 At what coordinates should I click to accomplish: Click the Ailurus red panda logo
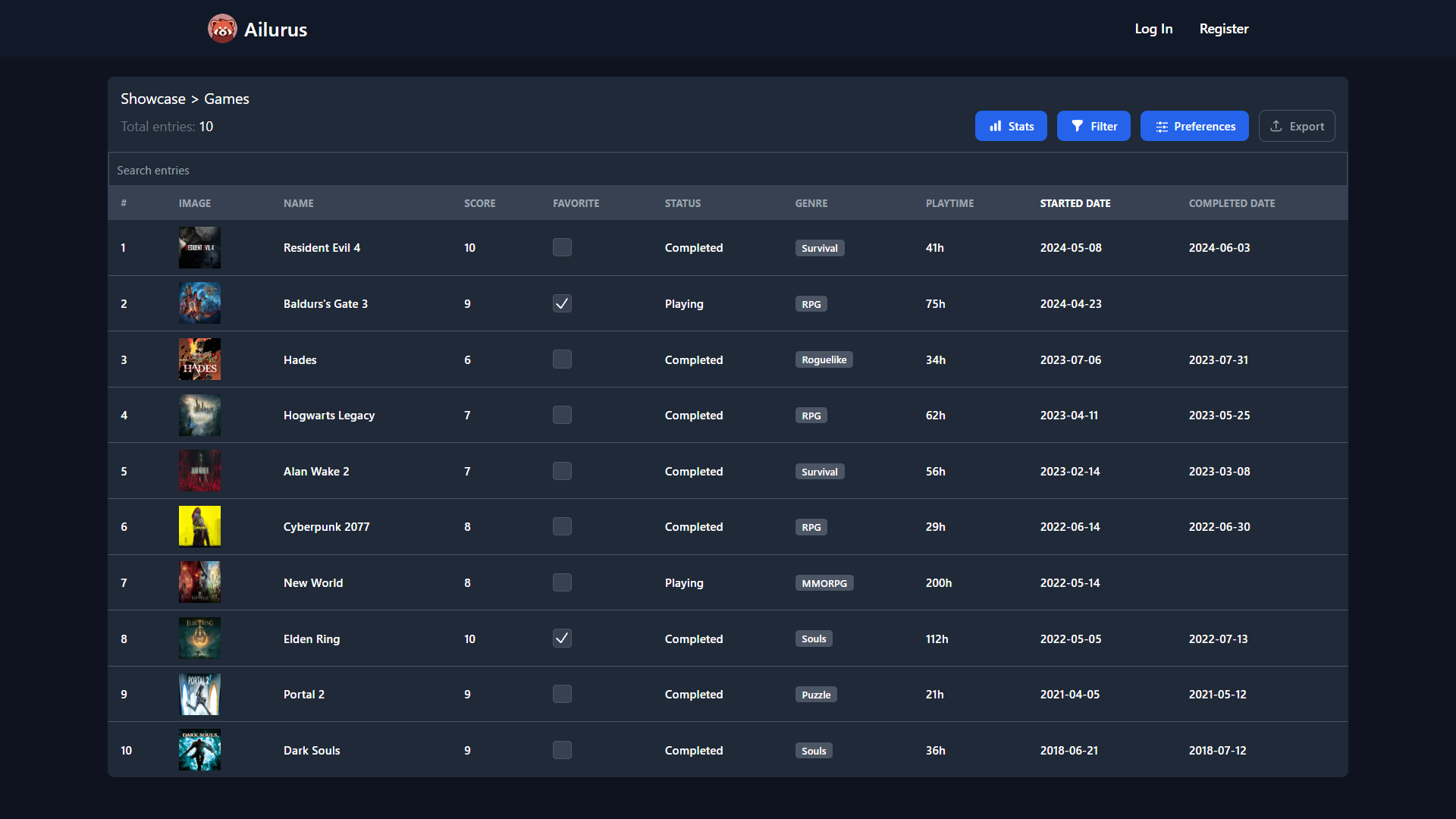click(x=222, y=29)
